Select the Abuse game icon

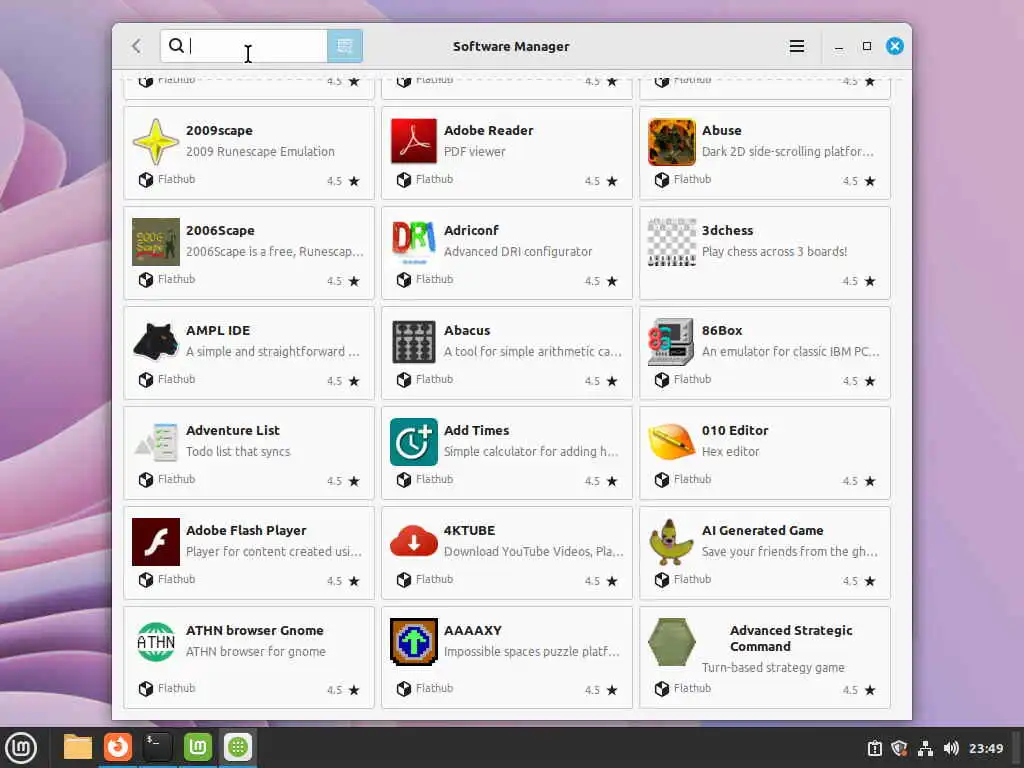coord(671,142)
